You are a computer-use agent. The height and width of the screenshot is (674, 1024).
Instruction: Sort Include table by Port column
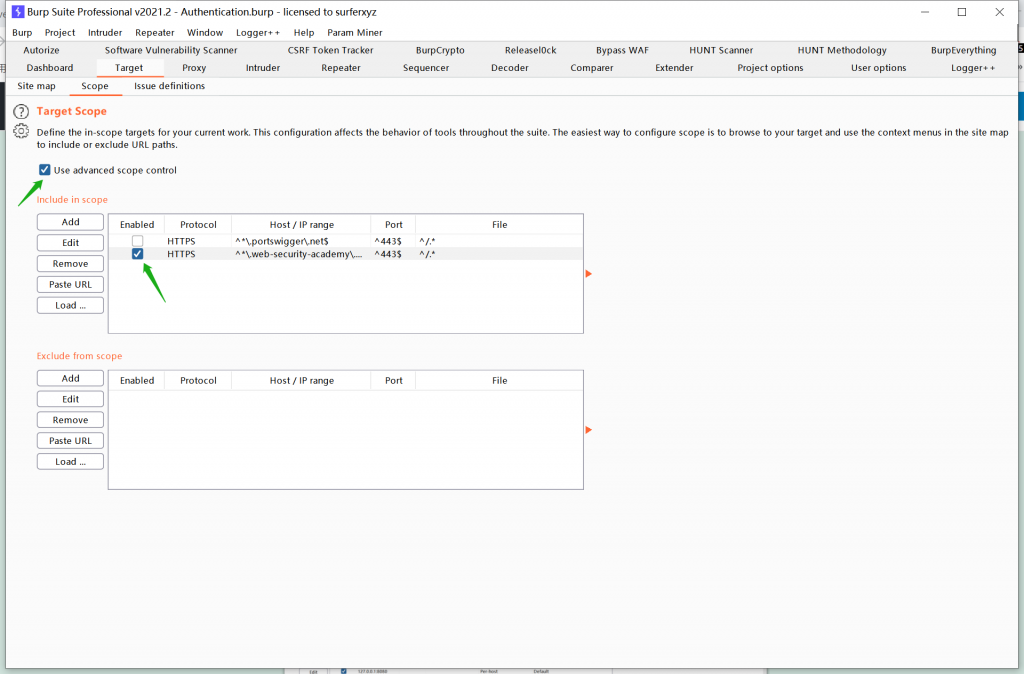coord(393,225)
